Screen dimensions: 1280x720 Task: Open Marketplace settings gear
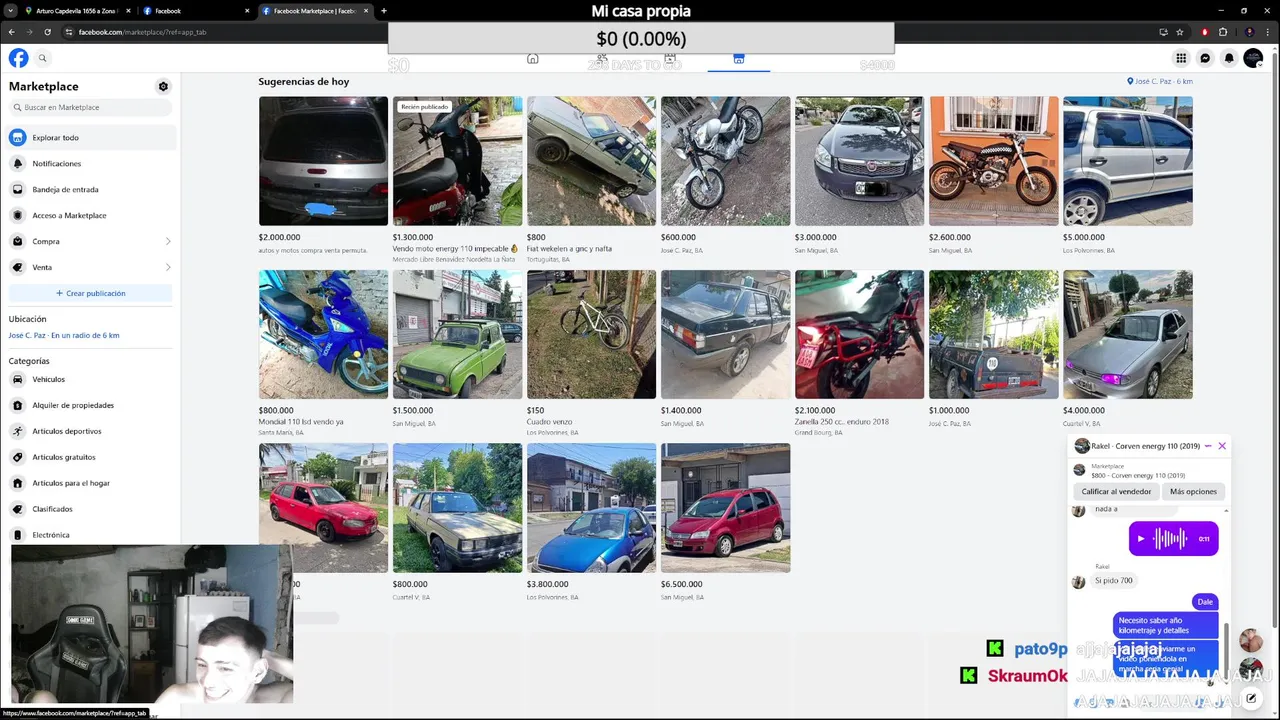click(x=163, y=86)
